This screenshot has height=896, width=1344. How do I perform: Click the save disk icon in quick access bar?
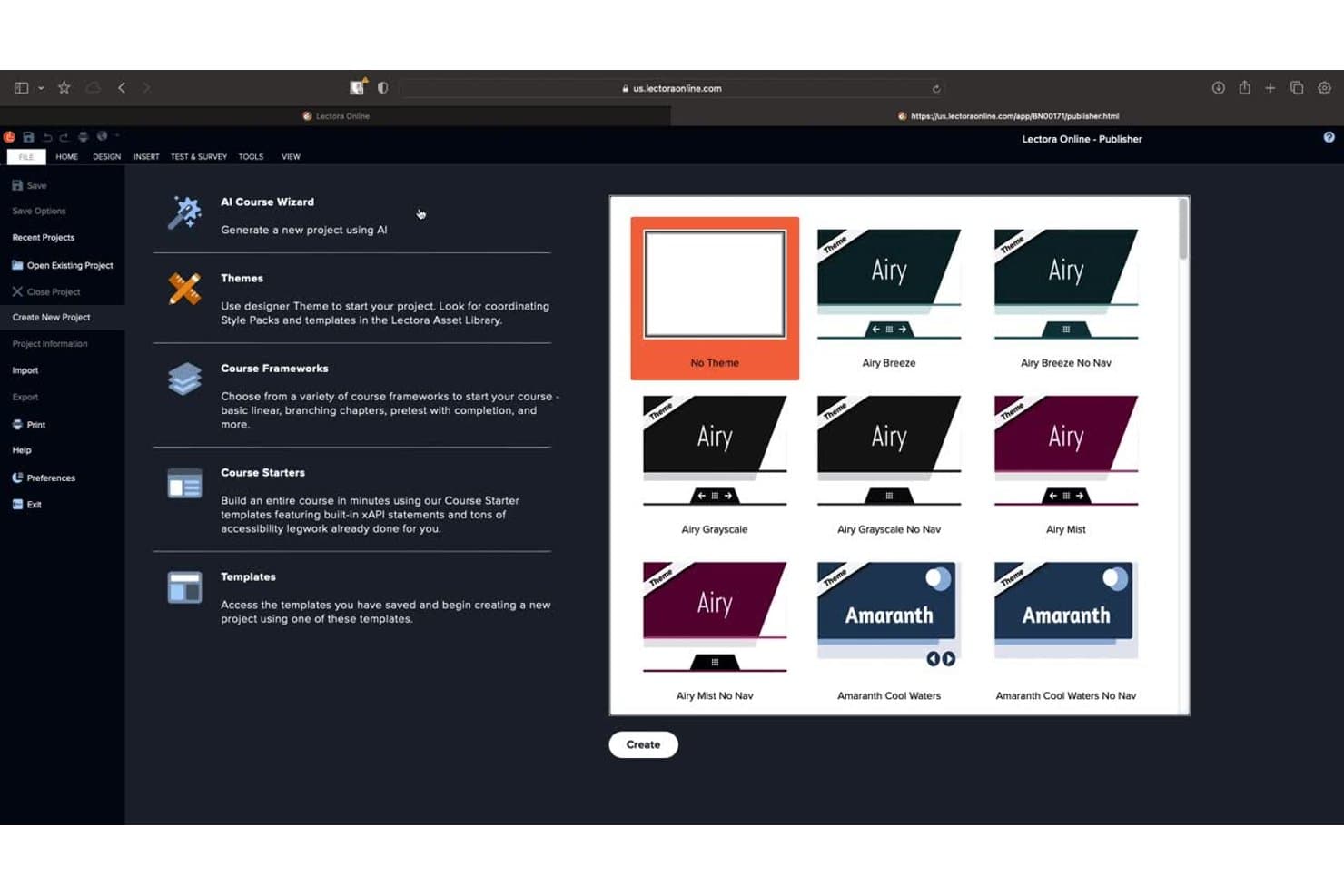click(28, 137)
